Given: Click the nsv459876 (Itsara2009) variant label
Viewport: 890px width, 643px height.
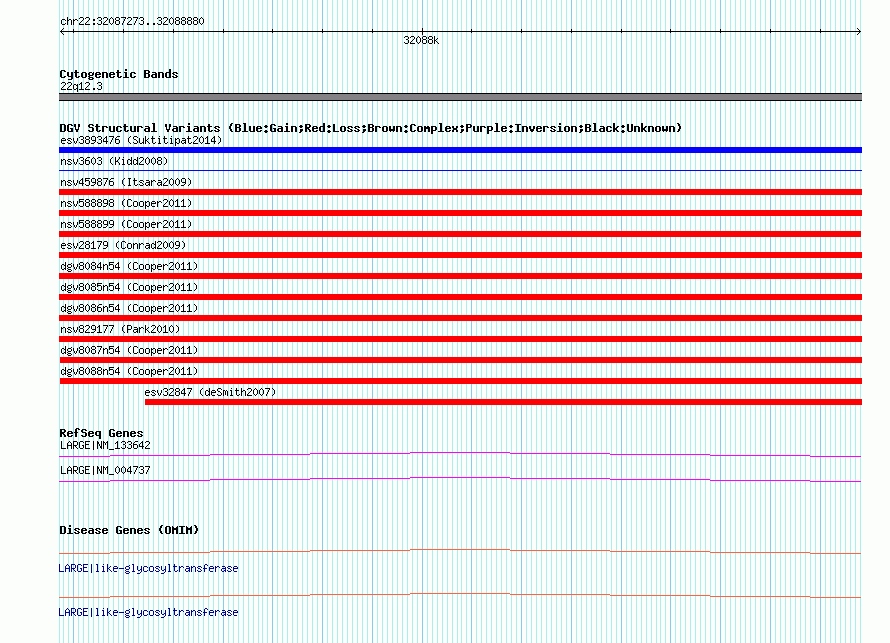Looking at the screenshot, I should click(126, 182).
